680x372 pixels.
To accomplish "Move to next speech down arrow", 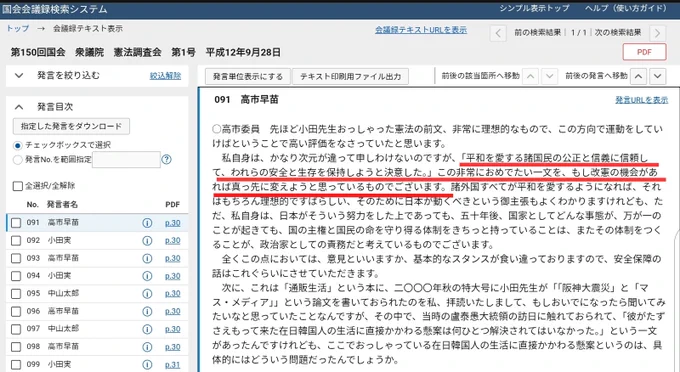I will 658,76.
